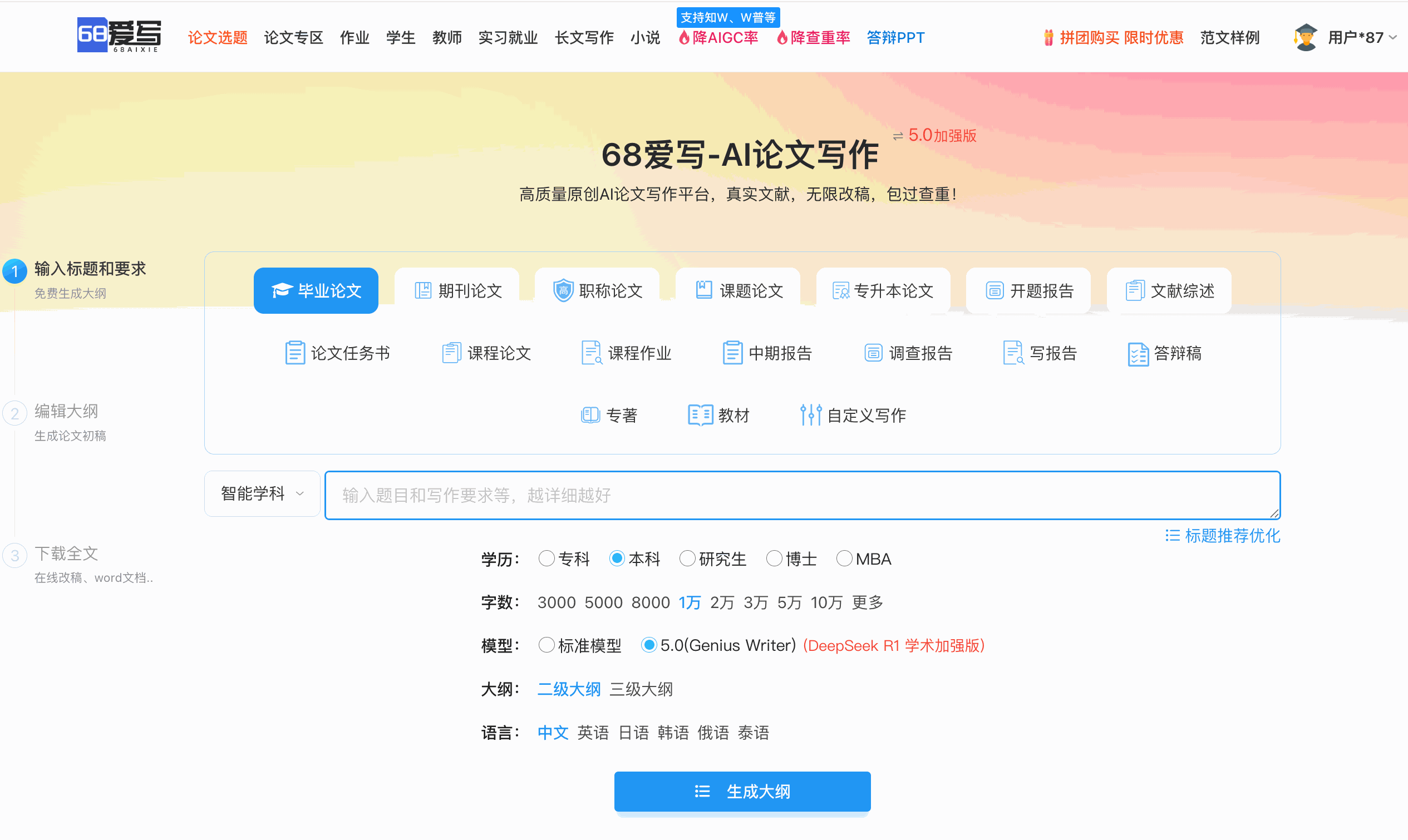1408x840 pixels.
Task: Click the 课程论文 icon
Action: (451, 353)
